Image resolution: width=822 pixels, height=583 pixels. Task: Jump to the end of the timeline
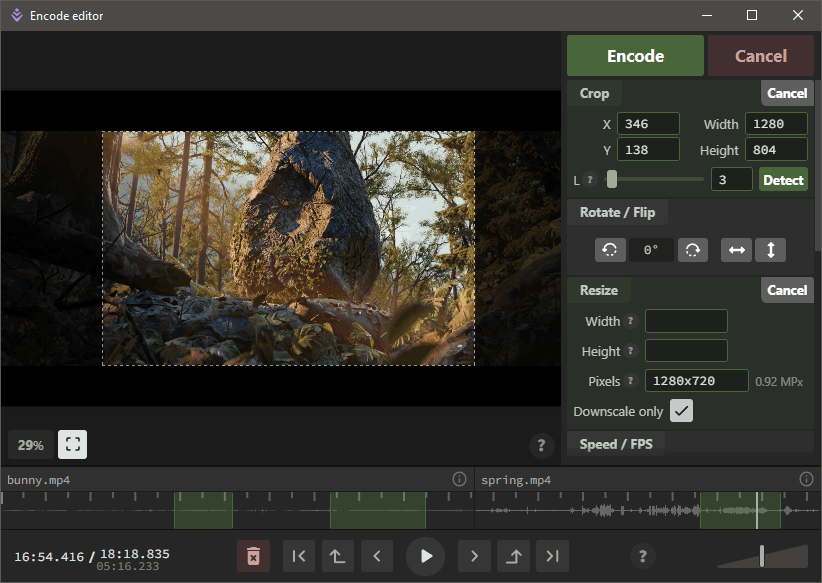pyautogui.click(x=551, y=556)
